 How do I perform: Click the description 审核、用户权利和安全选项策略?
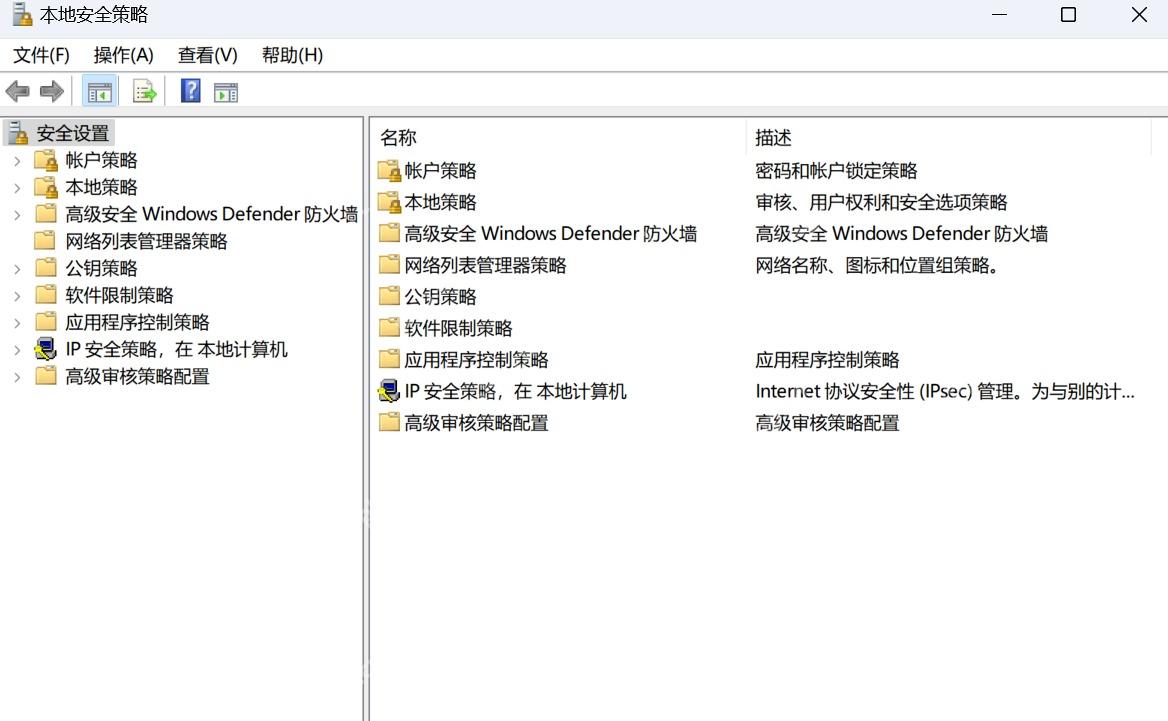click(881, 202)
